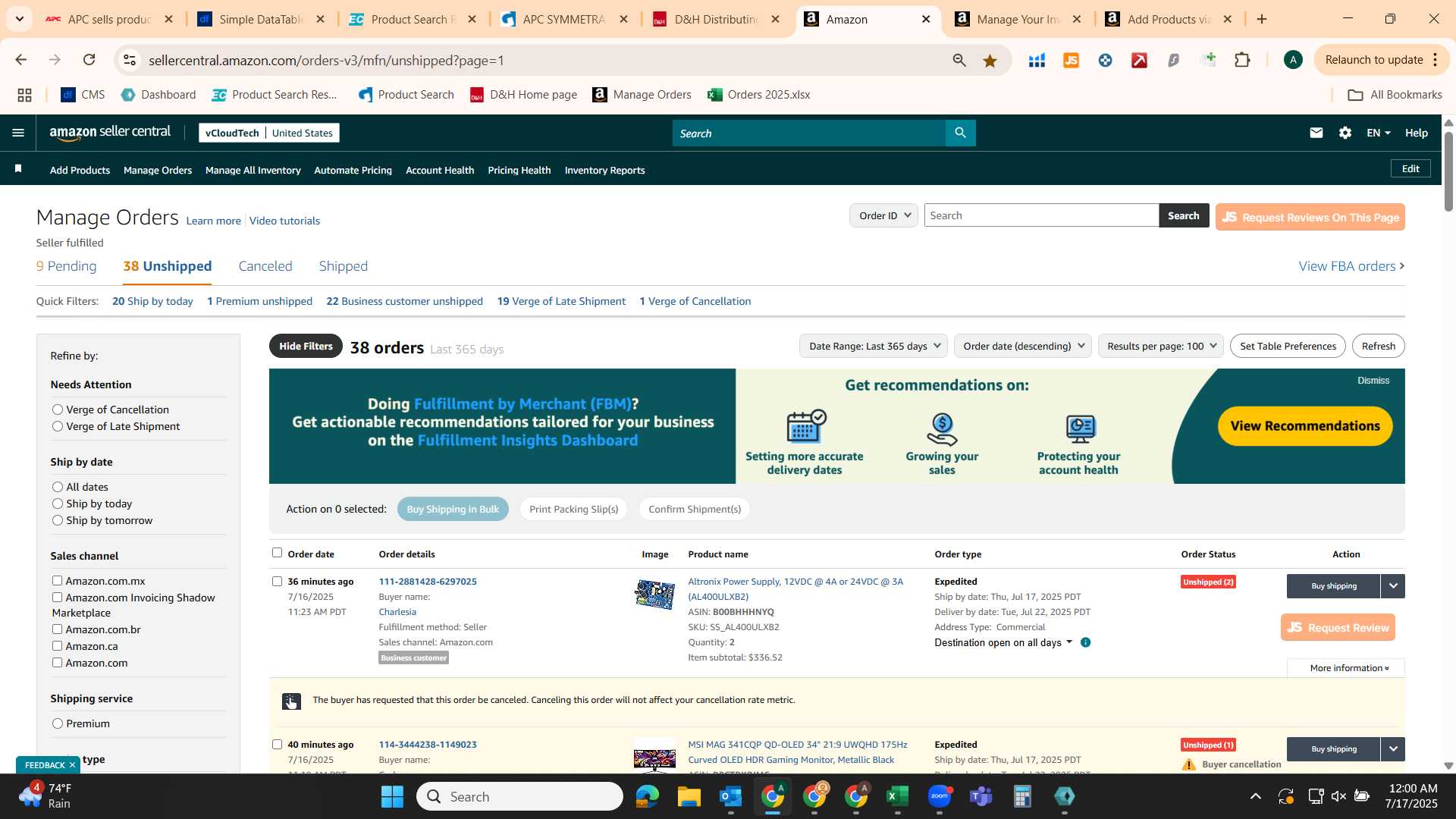Open the messages envelope icon
1456x819 pixels.
(x=1316, y=133)
